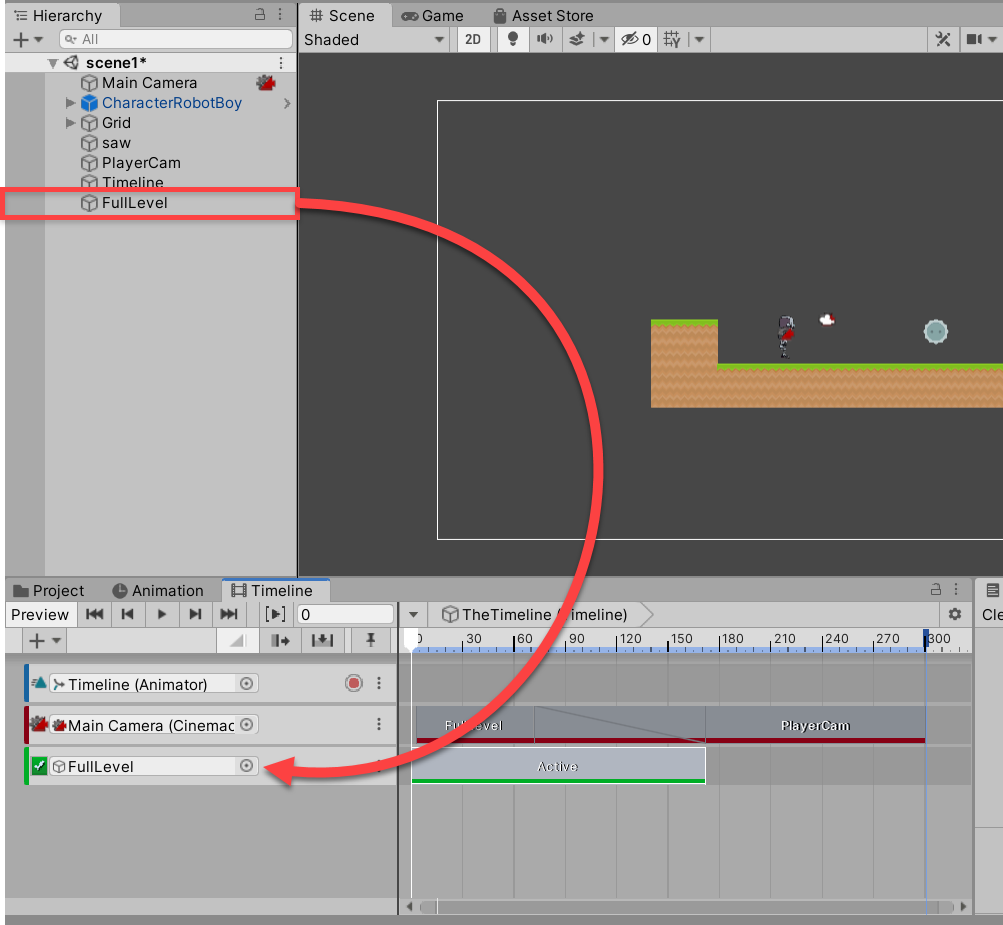Click in the Hierarchy search field
The width and height of the screenshot is (1003, 925).
click(176, 40)
